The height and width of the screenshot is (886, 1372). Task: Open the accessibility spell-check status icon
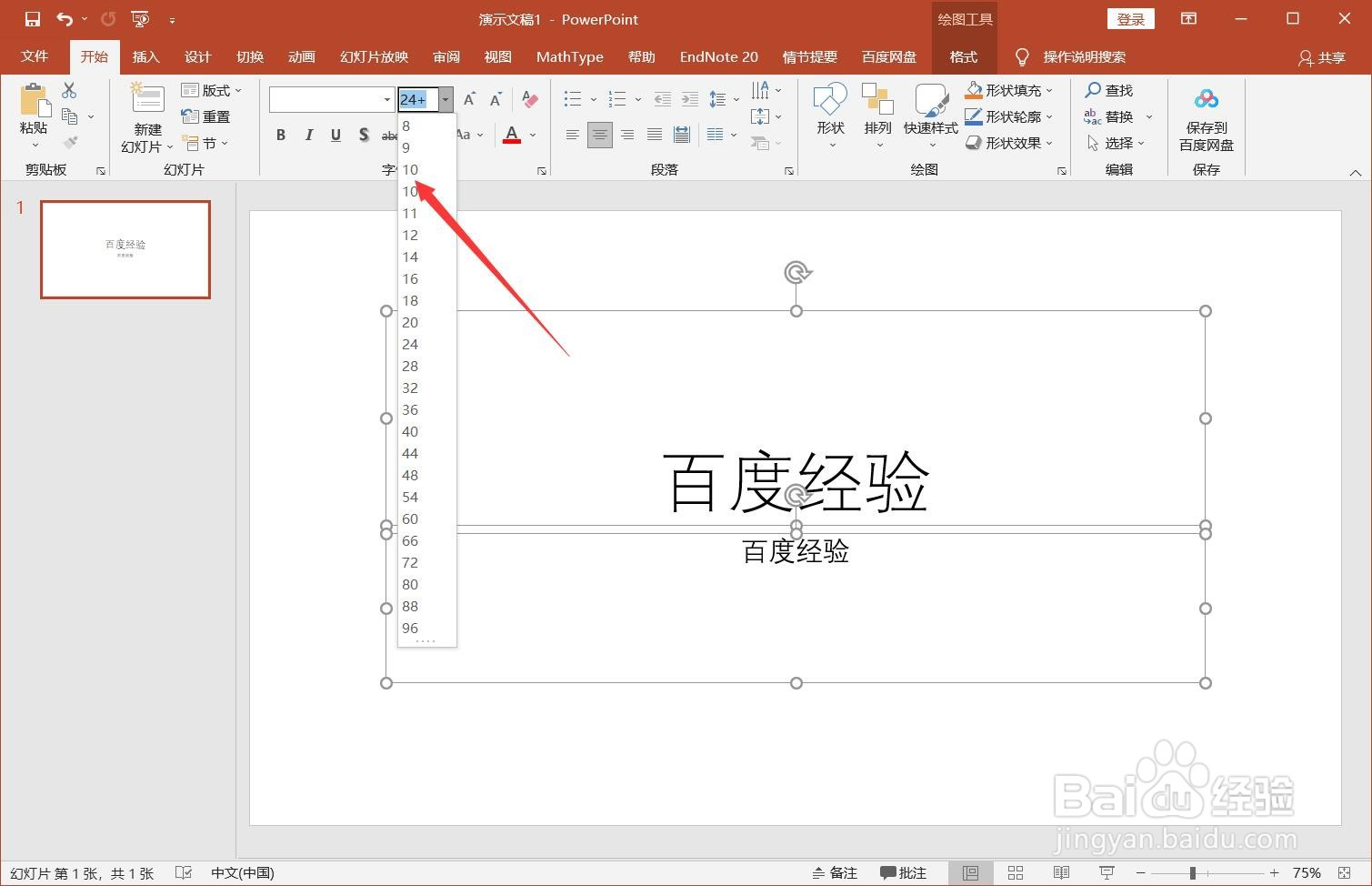pyautogui.click(x=183, y=872)
